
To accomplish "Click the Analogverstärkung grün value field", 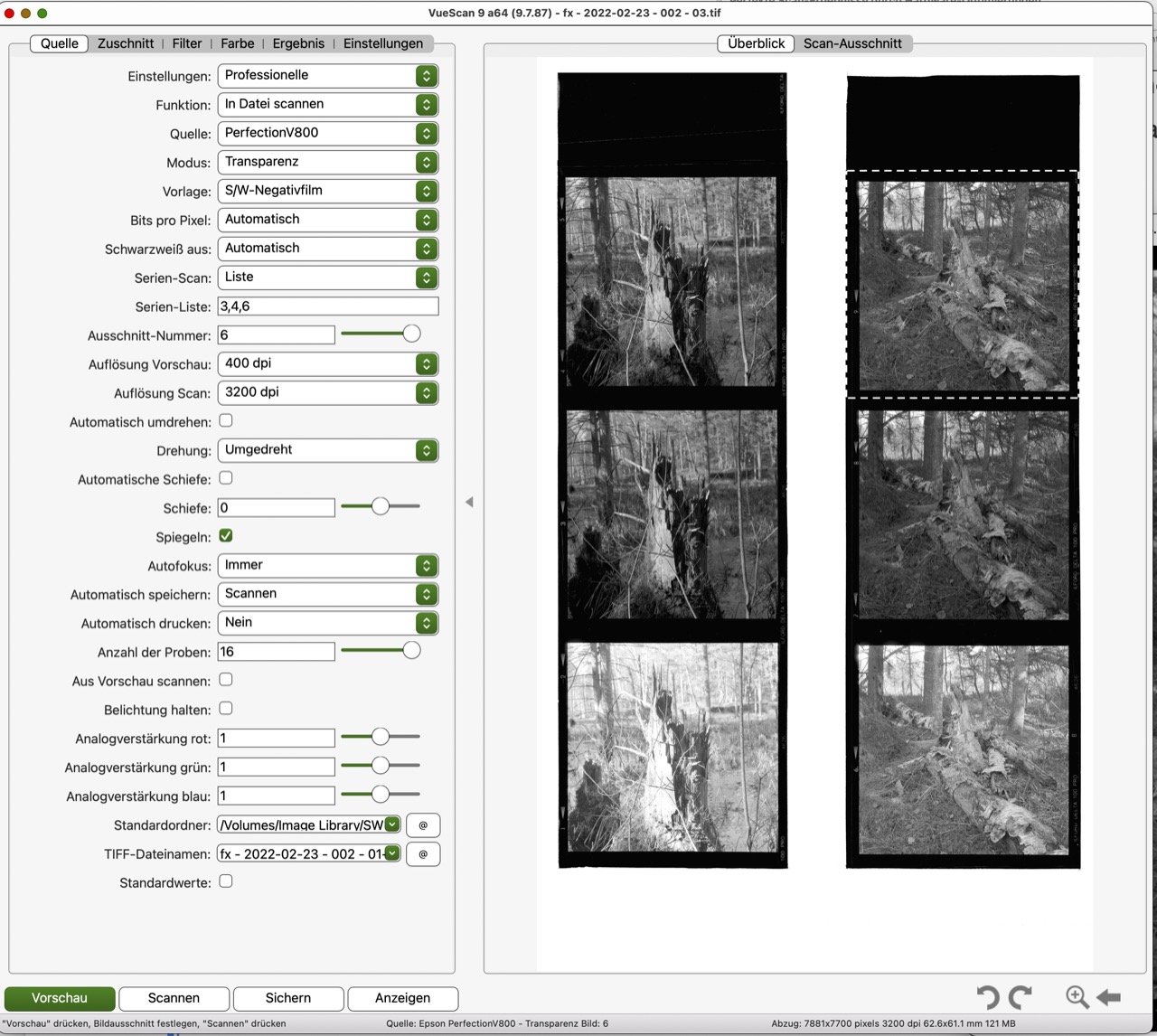I will (276, 768).
